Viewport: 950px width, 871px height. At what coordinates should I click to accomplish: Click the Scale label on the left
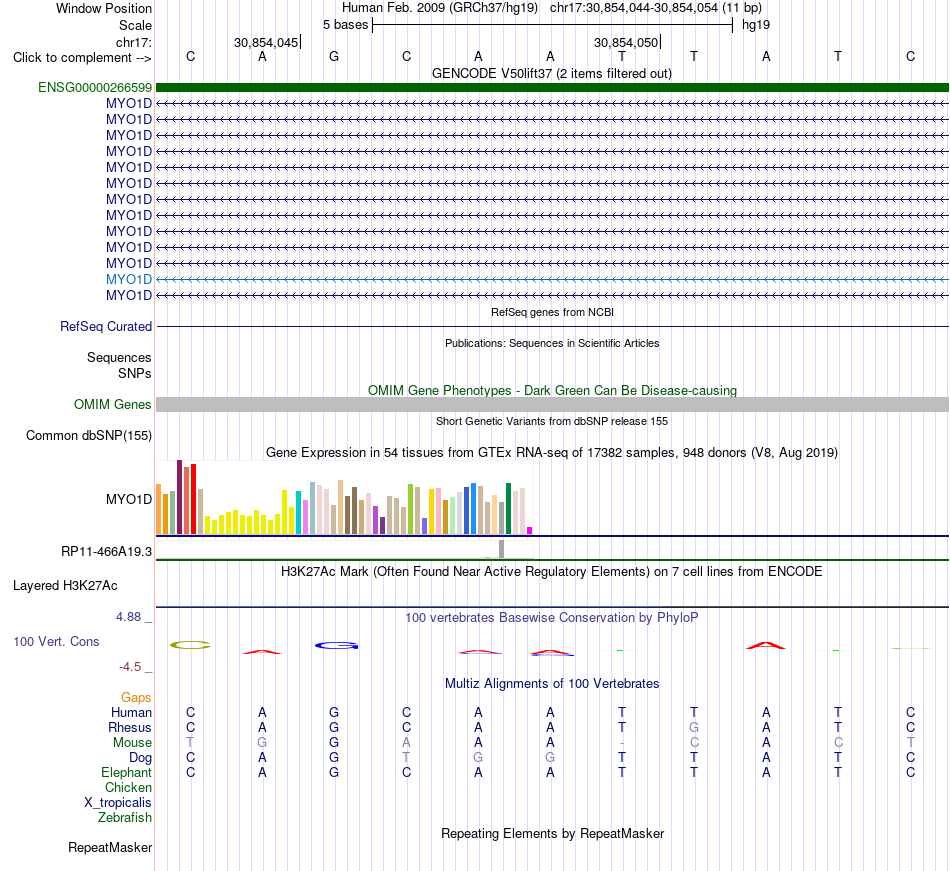pyautogui.click(x=135, y=25)
